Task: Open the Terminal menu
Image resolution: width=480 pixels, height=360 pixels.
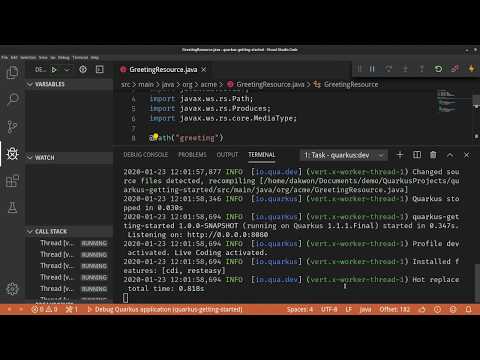Action: tap(80, 58)
